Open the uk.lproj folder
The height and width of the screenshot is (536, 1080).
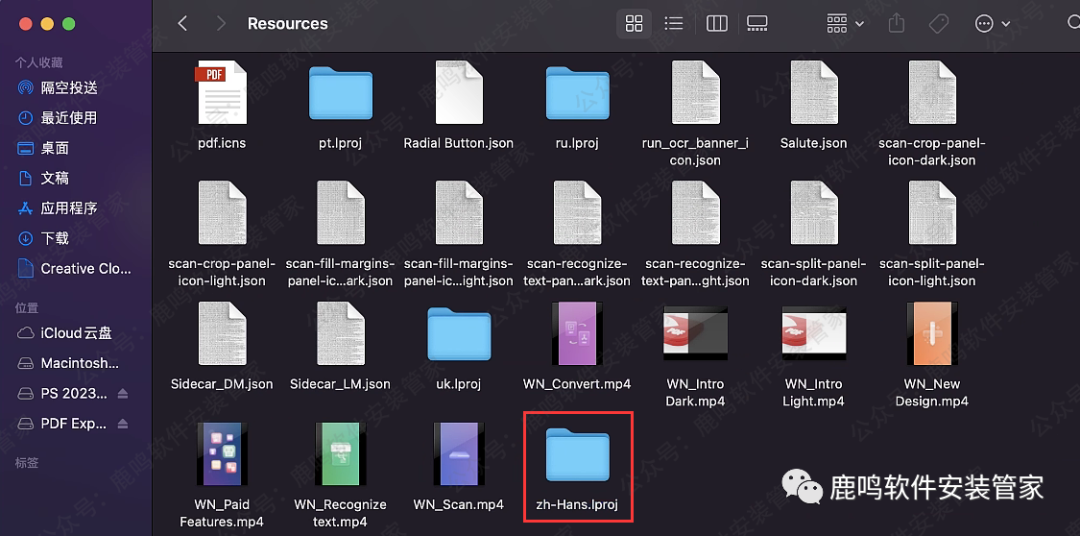tap(458, 334)
